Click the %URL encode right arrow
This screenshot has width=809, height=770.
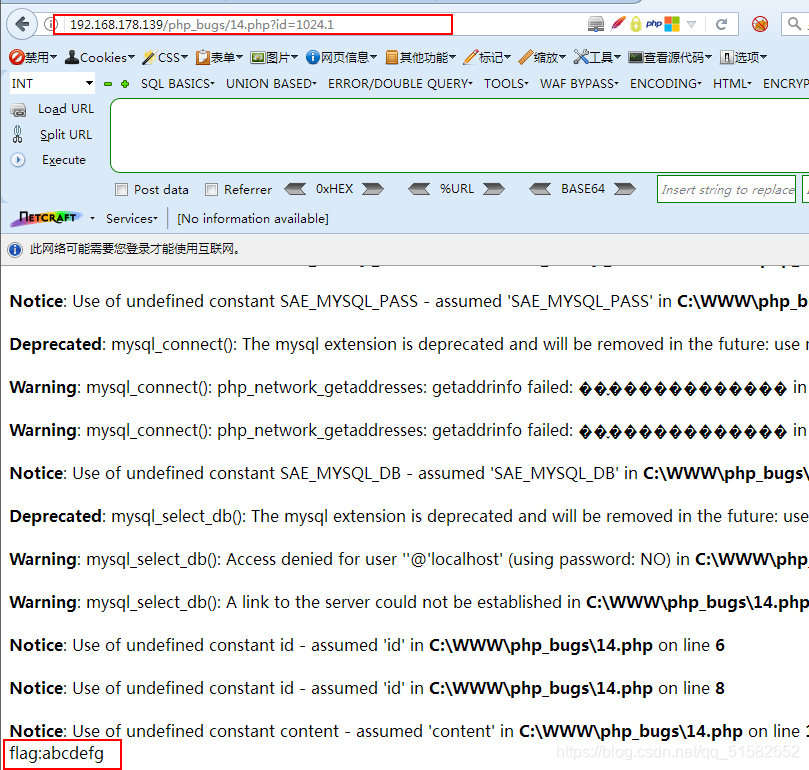pyautogui.click(x=494, y=189)
